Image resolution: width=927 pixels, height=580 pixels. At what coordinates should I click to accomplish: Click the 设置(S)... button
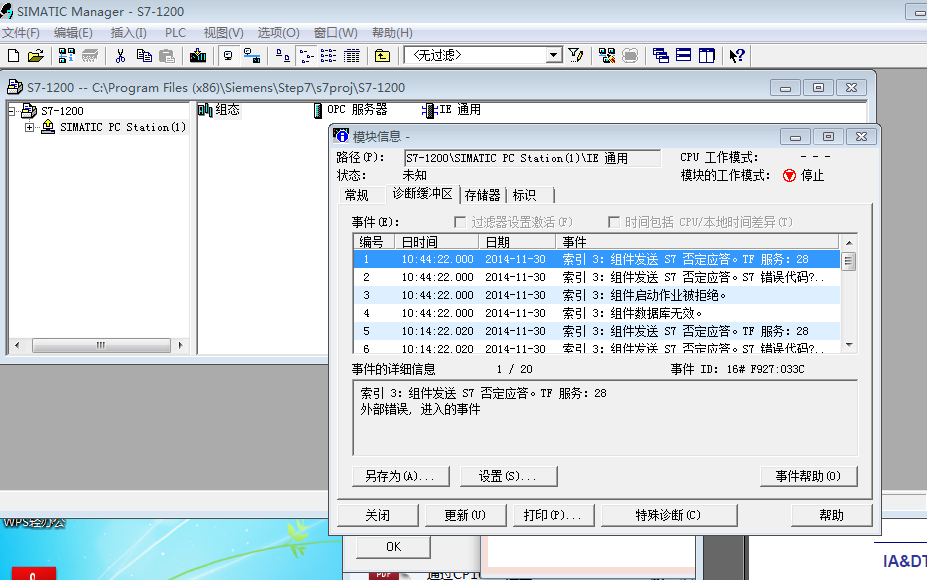coord(508,476)
